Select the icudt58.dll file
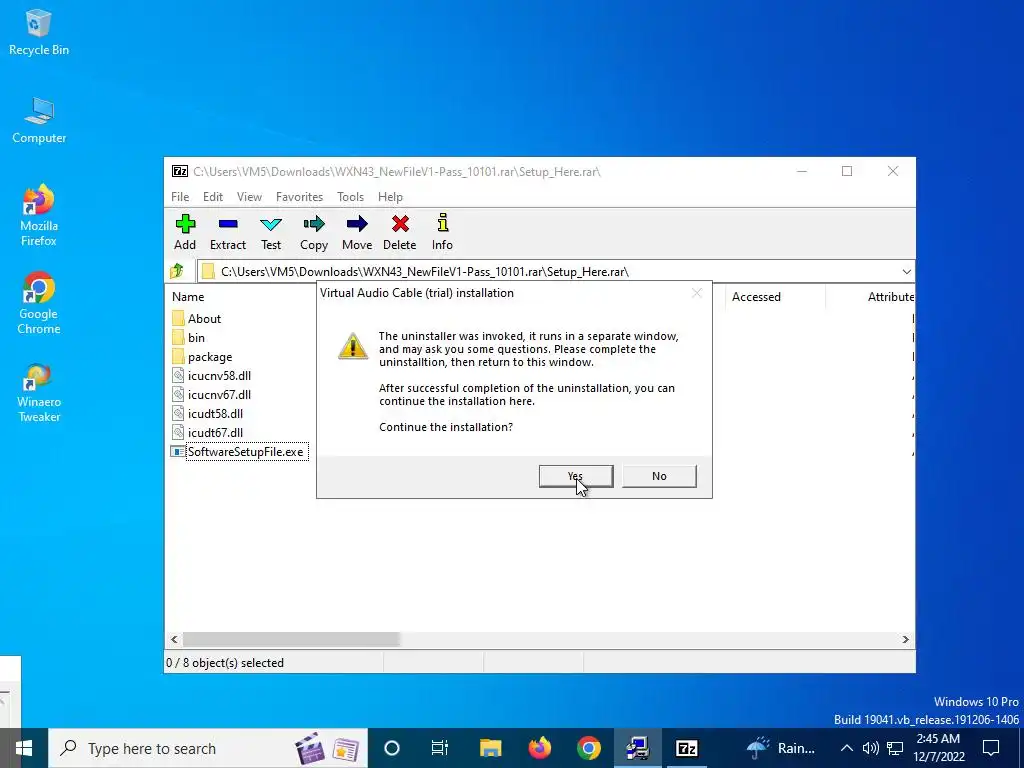Image resolution: width=1024 pixels, height=768 pixels. point(208,413)
